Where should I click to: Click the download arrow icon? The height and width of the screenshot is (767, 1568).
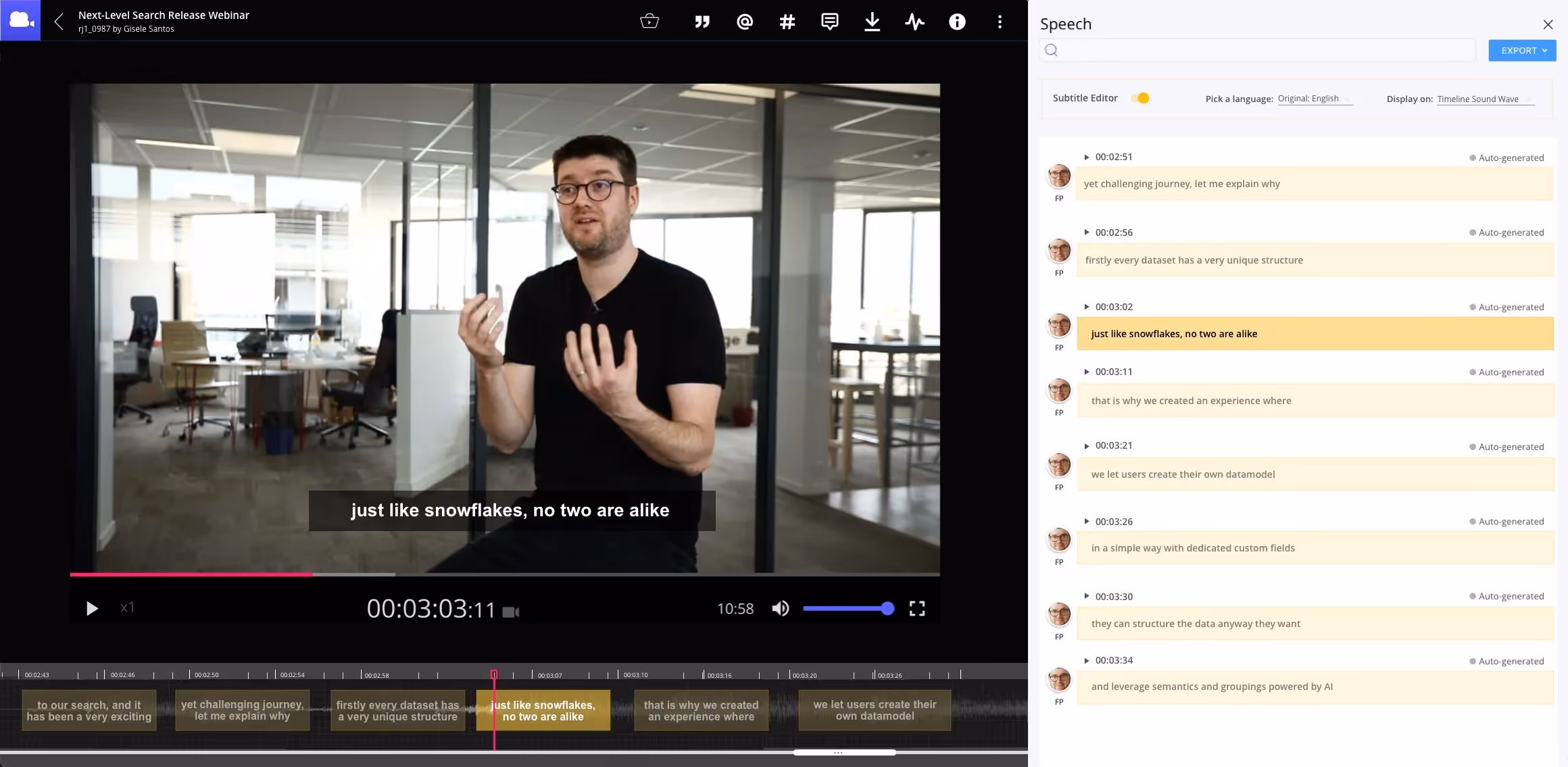872,22
